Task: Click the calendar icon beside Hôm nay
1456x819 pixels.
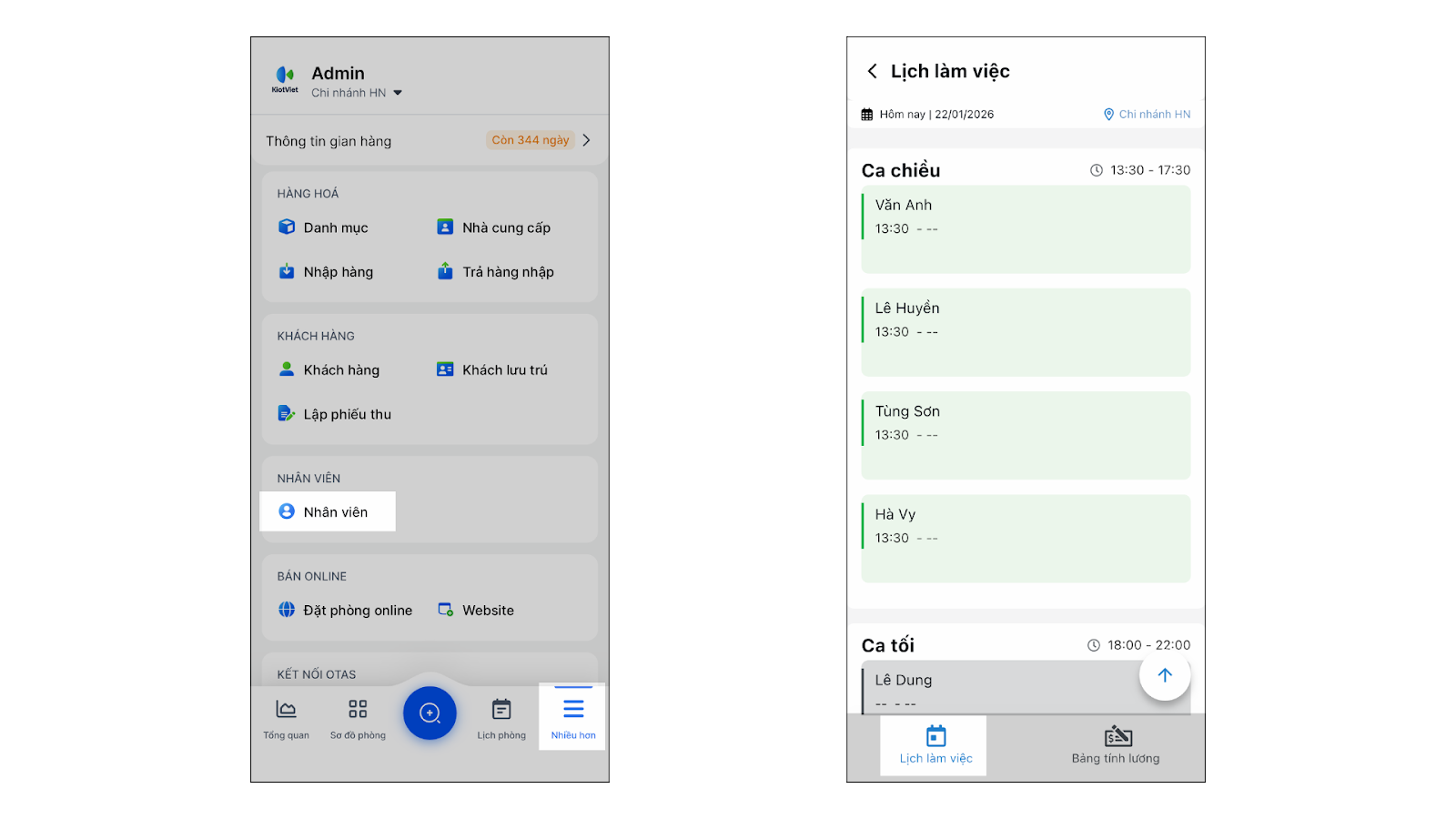Action: 867,115
